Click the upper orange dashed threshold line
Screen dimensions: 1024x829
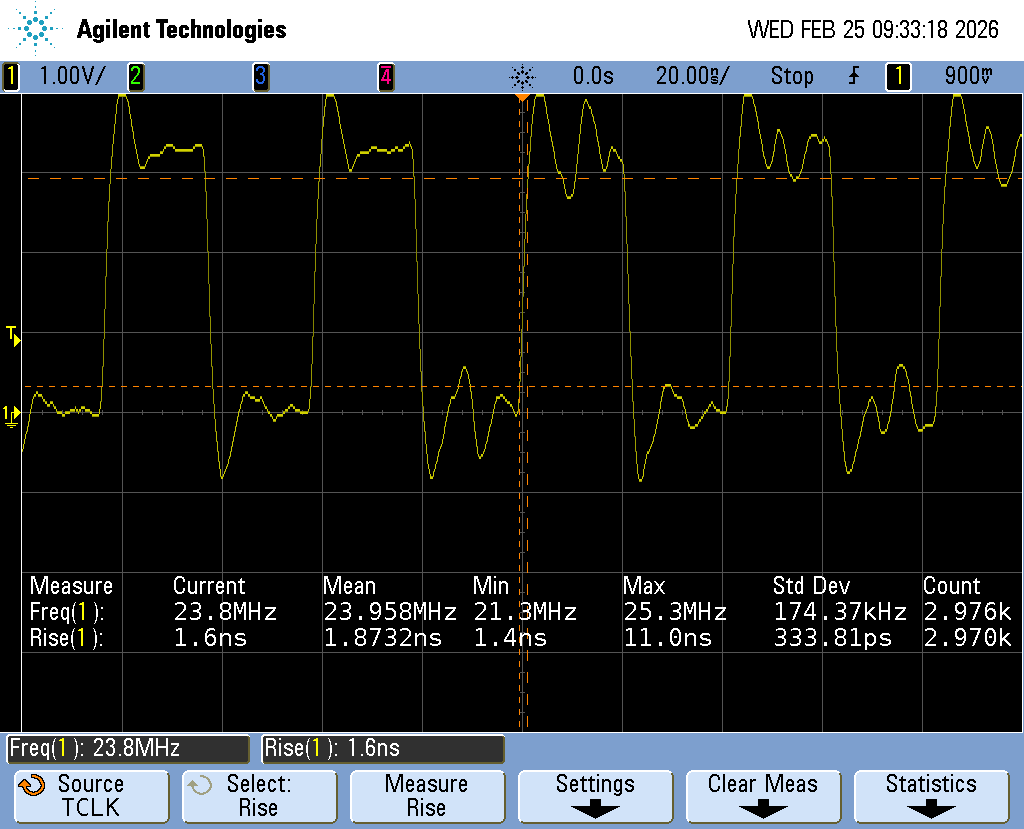pos(300,178)
